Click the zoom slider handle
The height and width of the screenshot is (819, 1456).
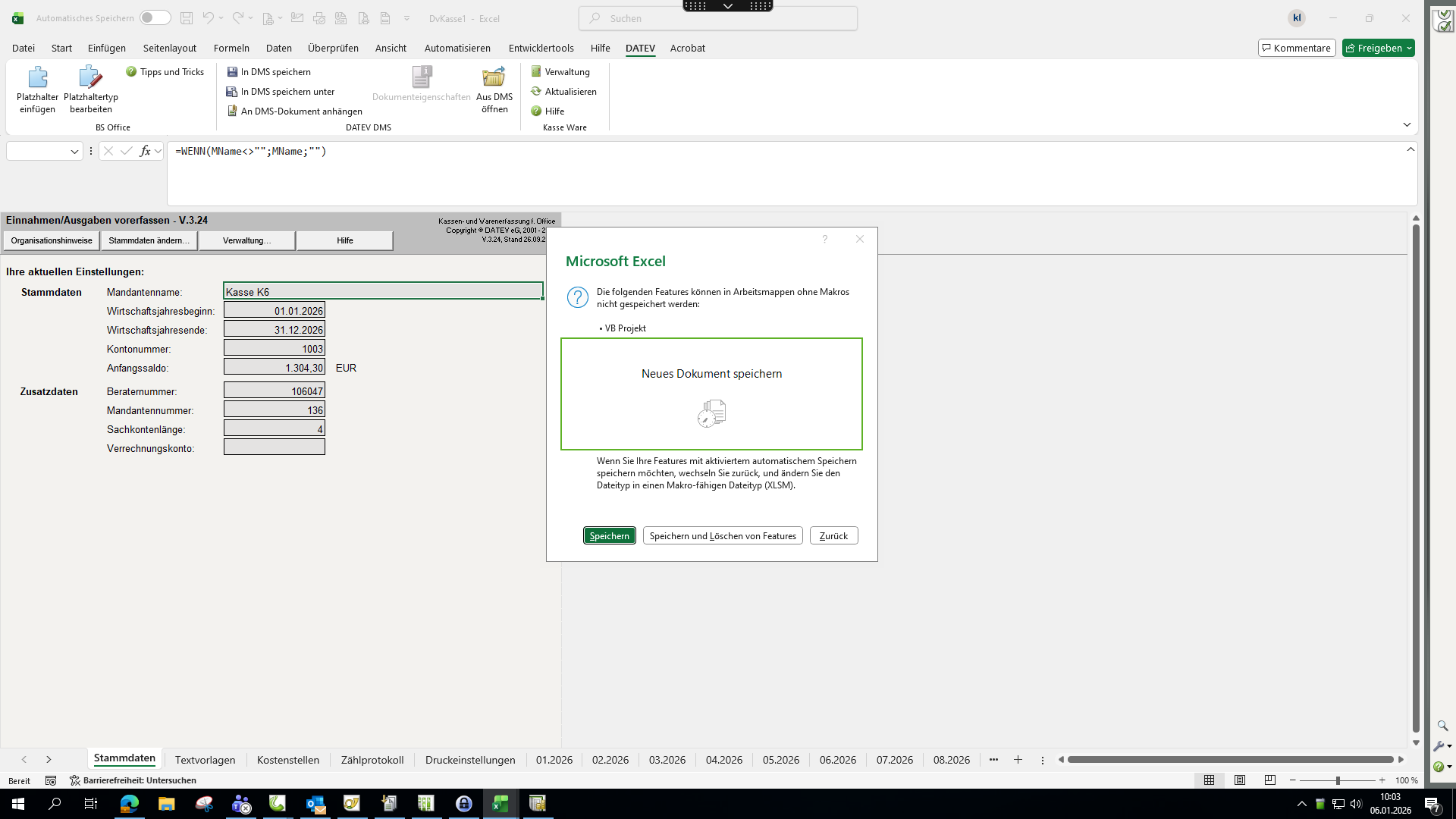click(x=1338, y=780)
